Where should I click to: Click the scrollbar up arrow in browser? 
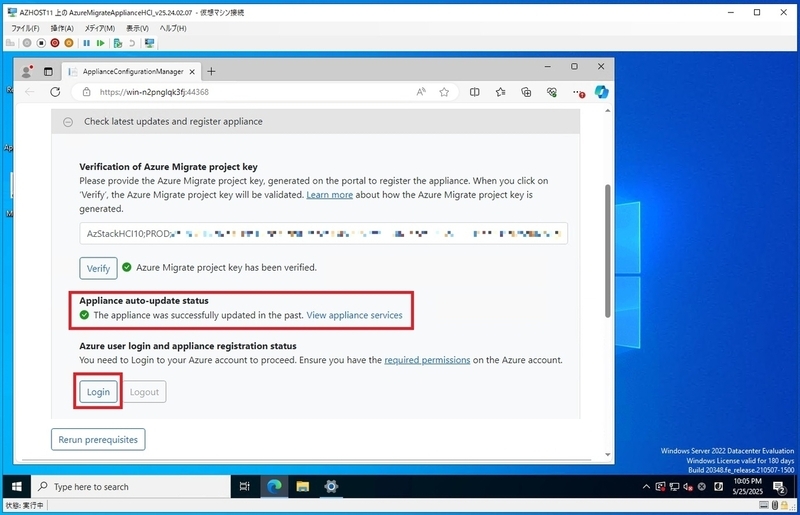point(607,111)
